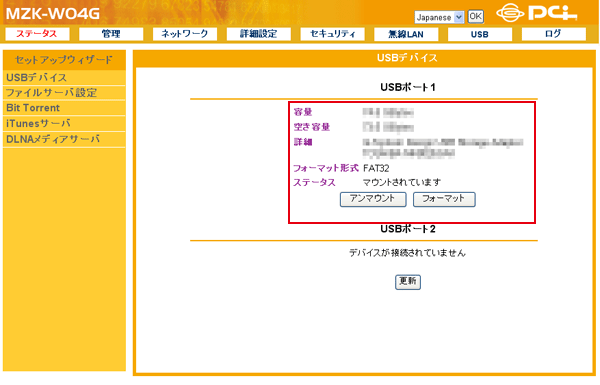
Task: Confirm language with OK button
Action: [475, 16]
